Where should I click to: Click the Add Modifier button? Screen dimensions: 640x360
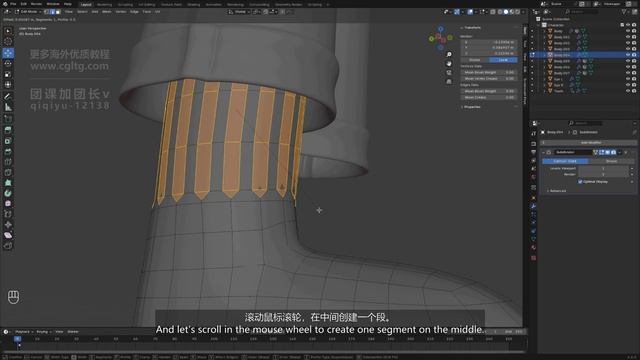coord(589,143)
